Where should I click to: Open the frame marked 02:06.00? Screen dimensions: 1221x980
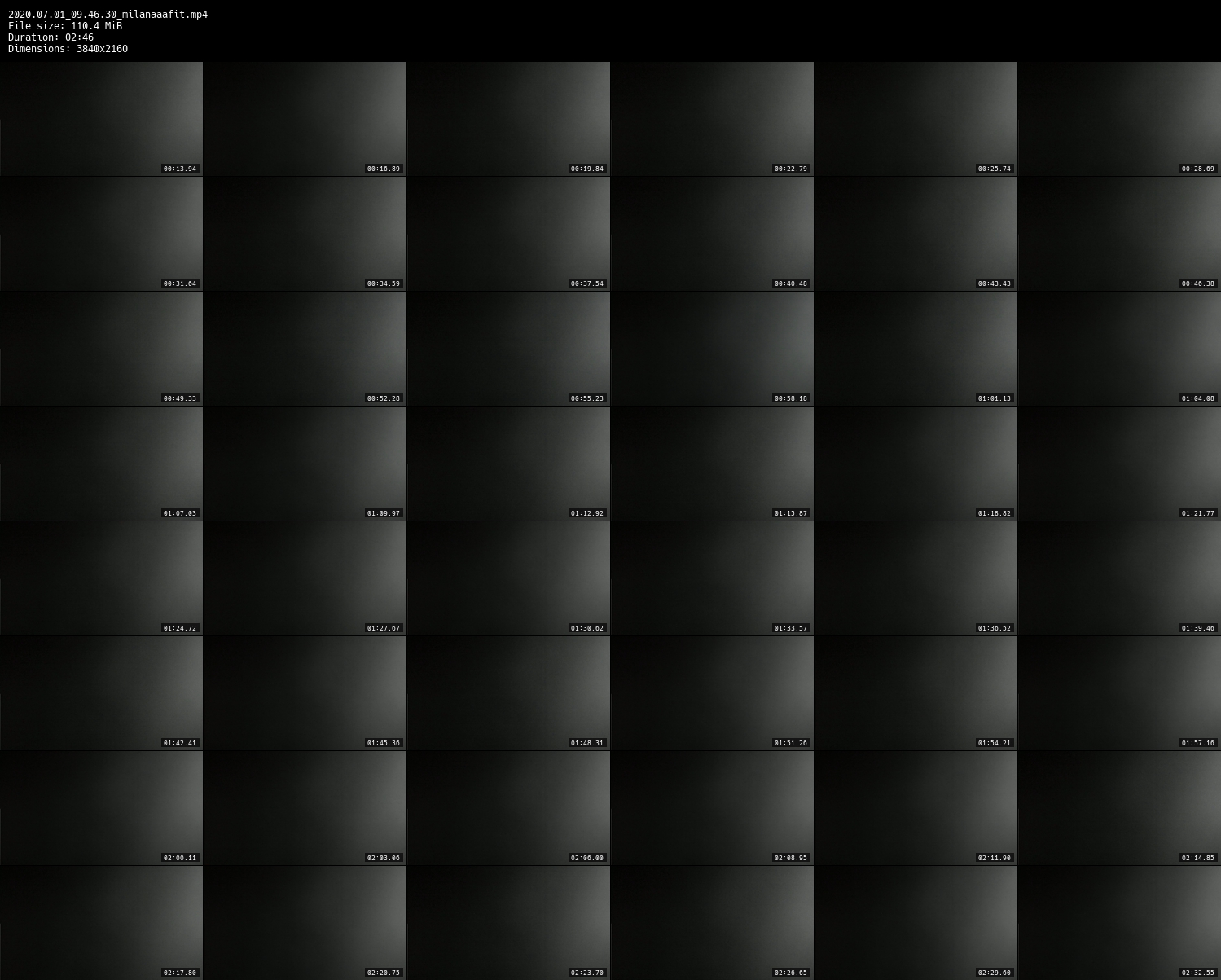point(508,808)
